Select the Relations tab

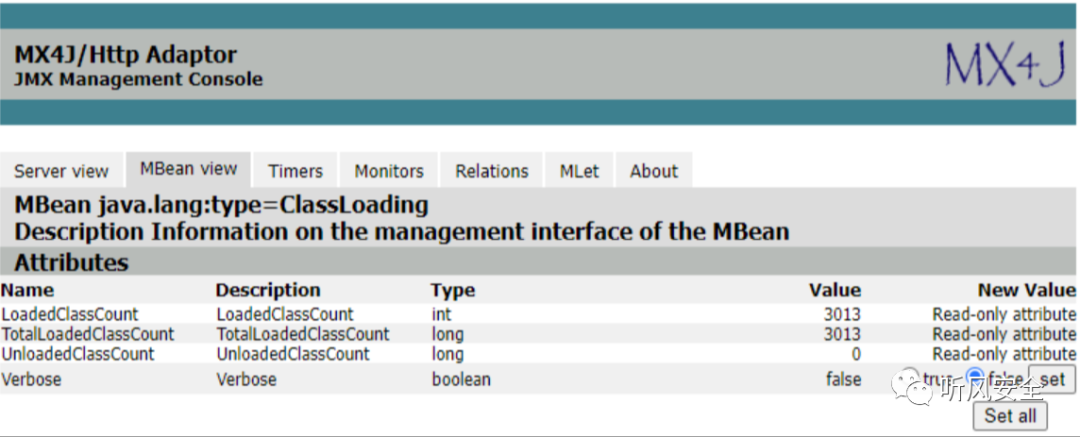point(492,171)
